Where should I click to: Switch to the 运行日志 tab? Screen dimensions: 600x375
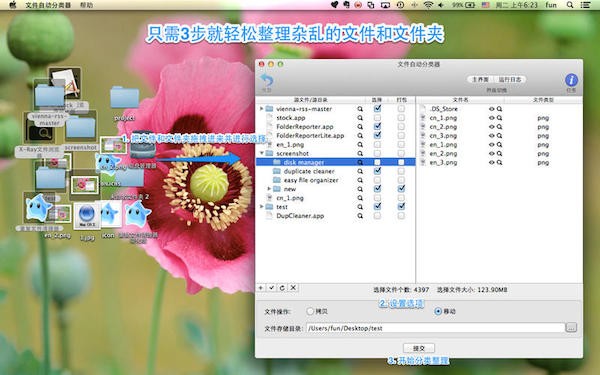click(x=510, y=80)
